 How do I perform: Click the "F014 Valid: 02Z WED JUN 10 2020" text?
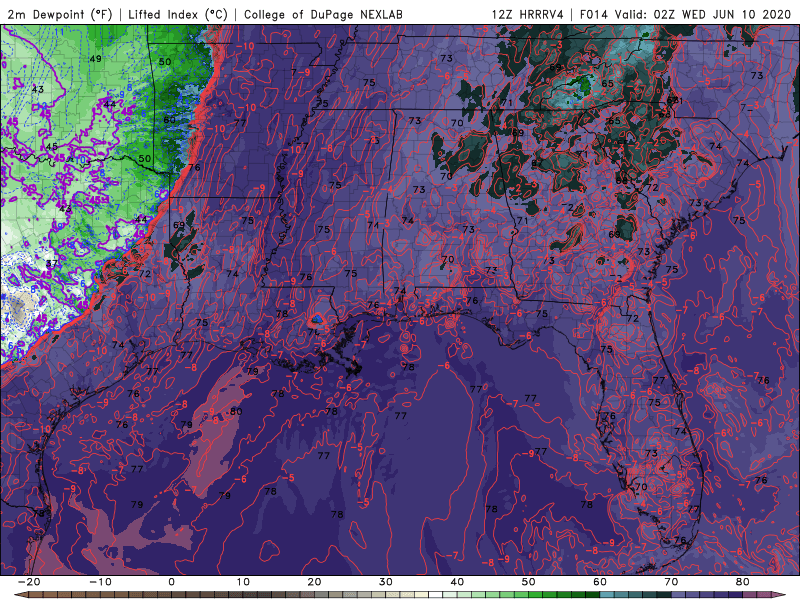(x=685, y=15)
